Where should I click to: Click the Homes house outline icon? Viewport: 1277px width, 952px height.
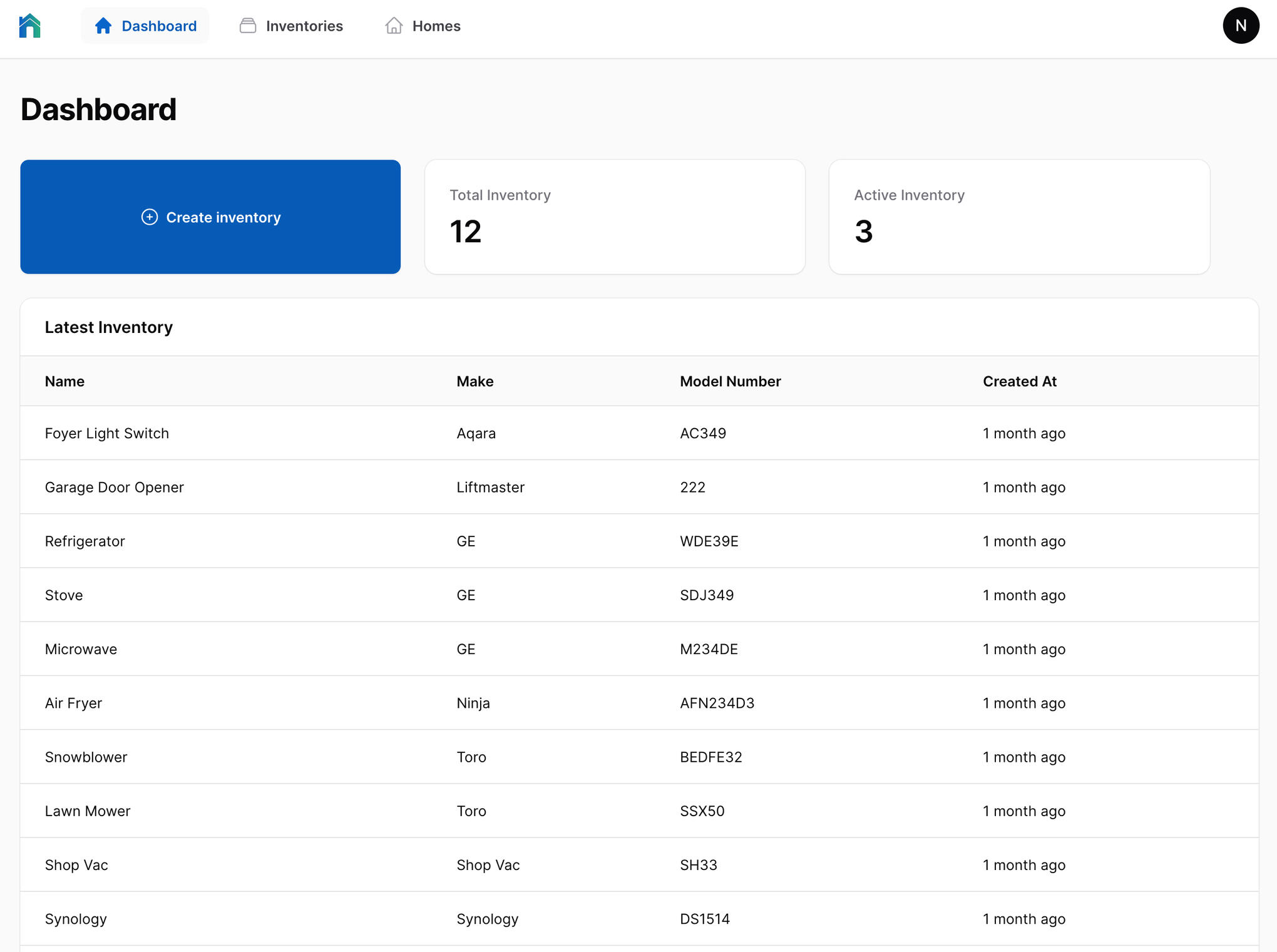click(x=394, y=26)
